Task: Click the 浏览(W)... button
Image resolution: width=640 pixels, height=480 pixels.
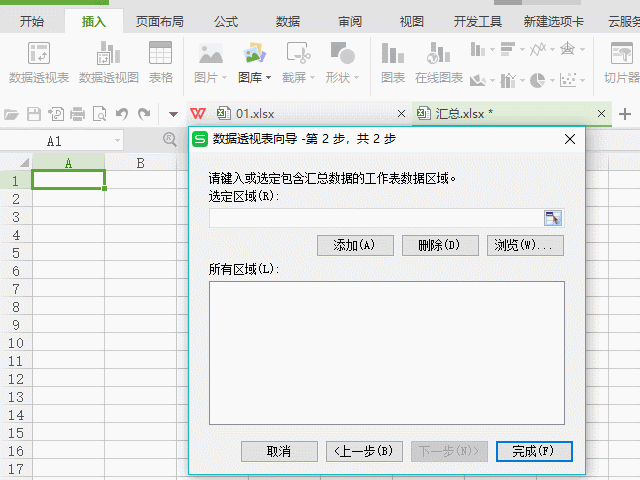Action: (525, 245)
